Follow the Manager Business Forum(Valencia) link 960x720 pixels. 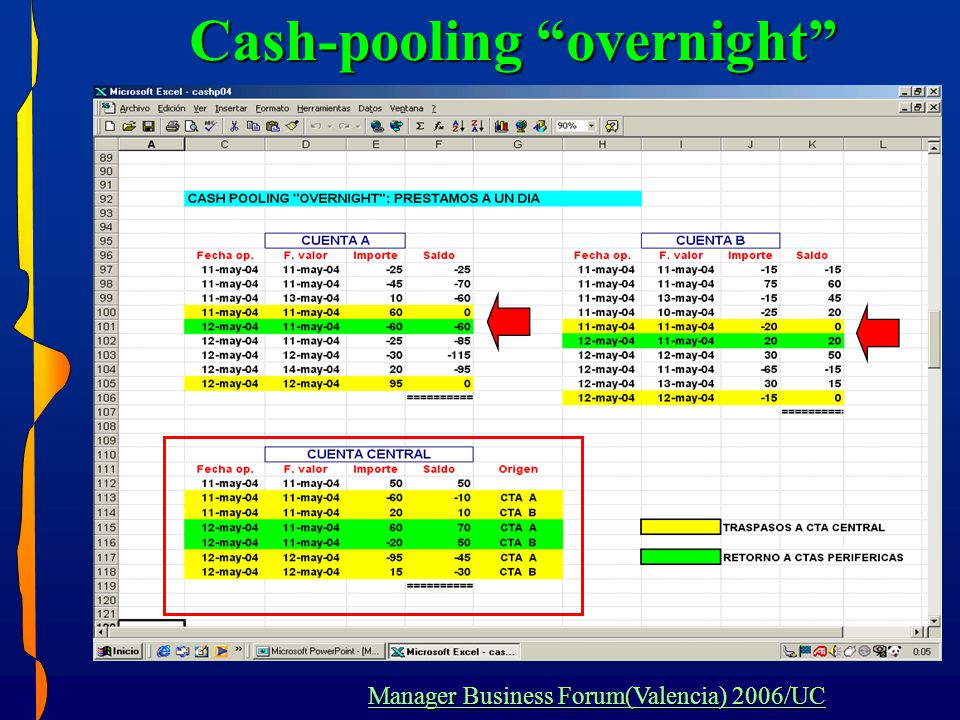pyautogui.click(x=596, y=696)
